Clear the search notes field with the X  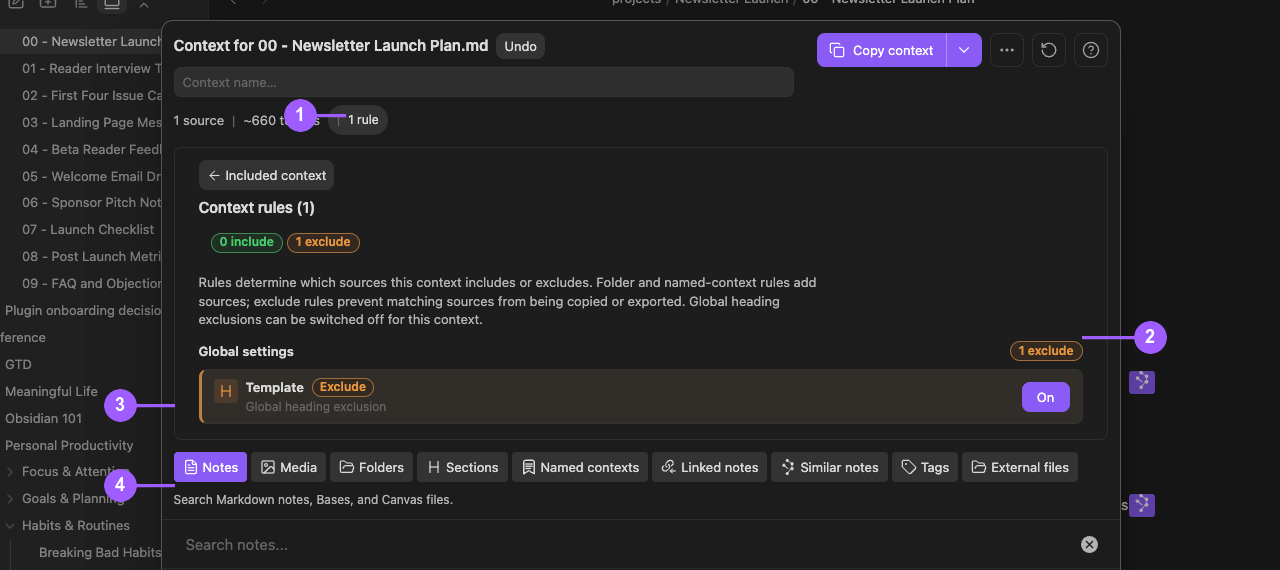pyautogui.click(x=1089, y=545)
